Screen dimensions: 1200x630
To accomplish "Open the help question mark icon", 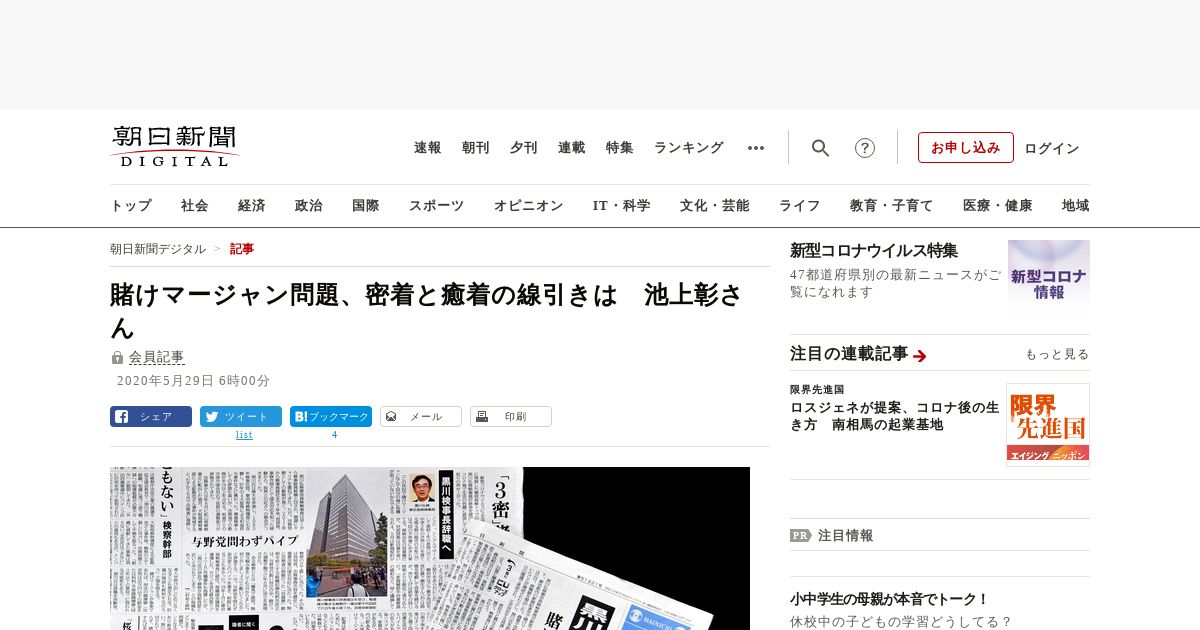I will click(865, 148).
